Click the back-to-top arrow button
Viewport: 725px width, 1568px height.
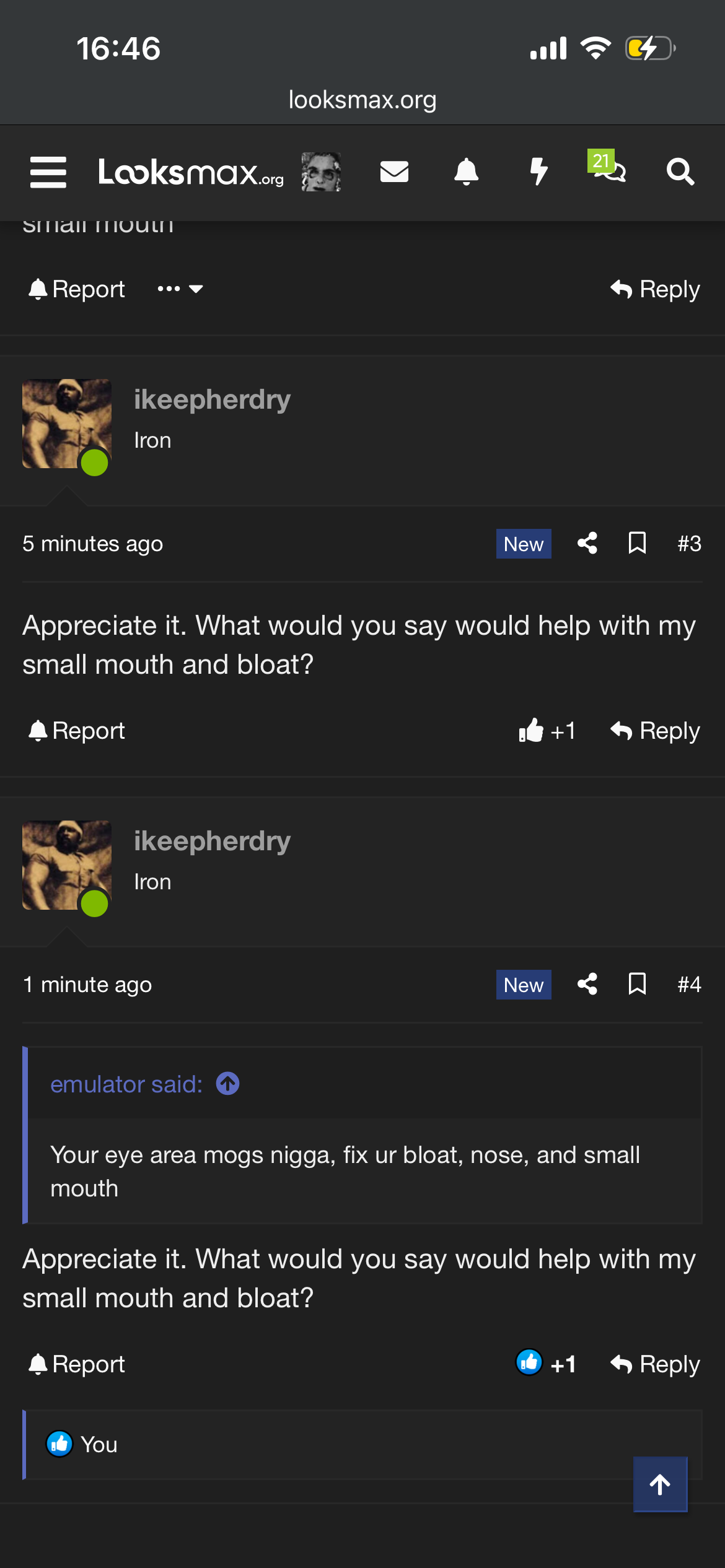click(x=660, y=1484)
